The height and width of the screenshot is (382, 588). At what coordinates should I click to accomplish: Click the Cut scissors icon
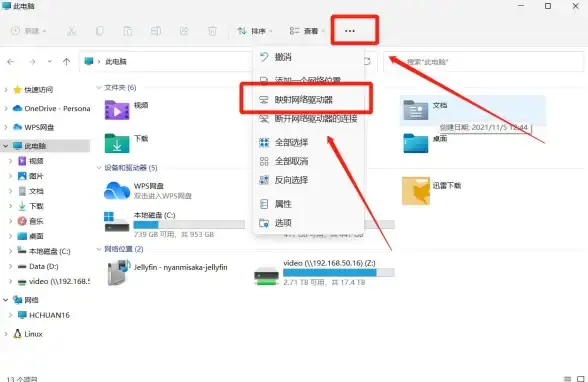click(71, 31)
